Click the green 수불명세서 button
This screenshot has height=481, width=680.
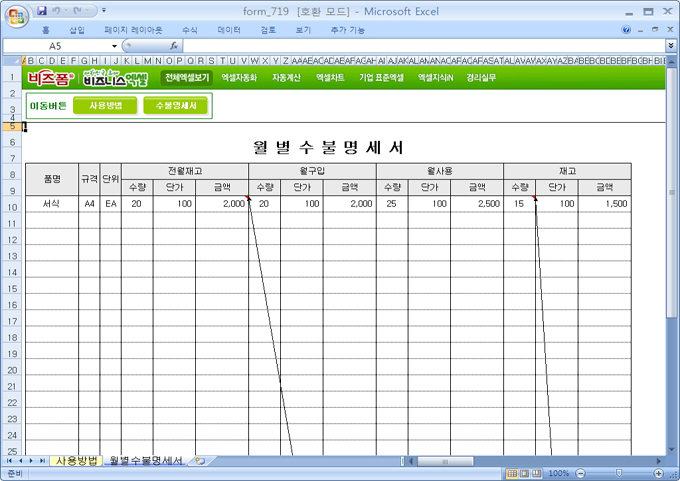click(176, 106)
